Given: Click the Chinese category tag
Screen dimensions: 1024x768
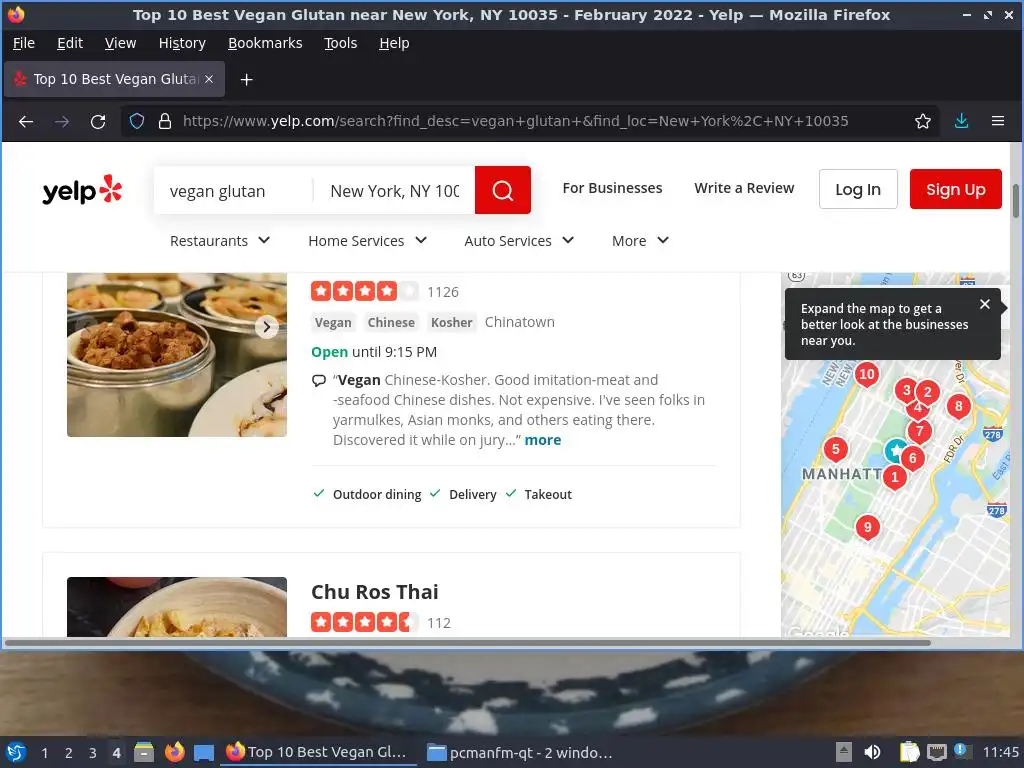Looking at the screenshot, I should pyautogui.click(x=391, y=323).
